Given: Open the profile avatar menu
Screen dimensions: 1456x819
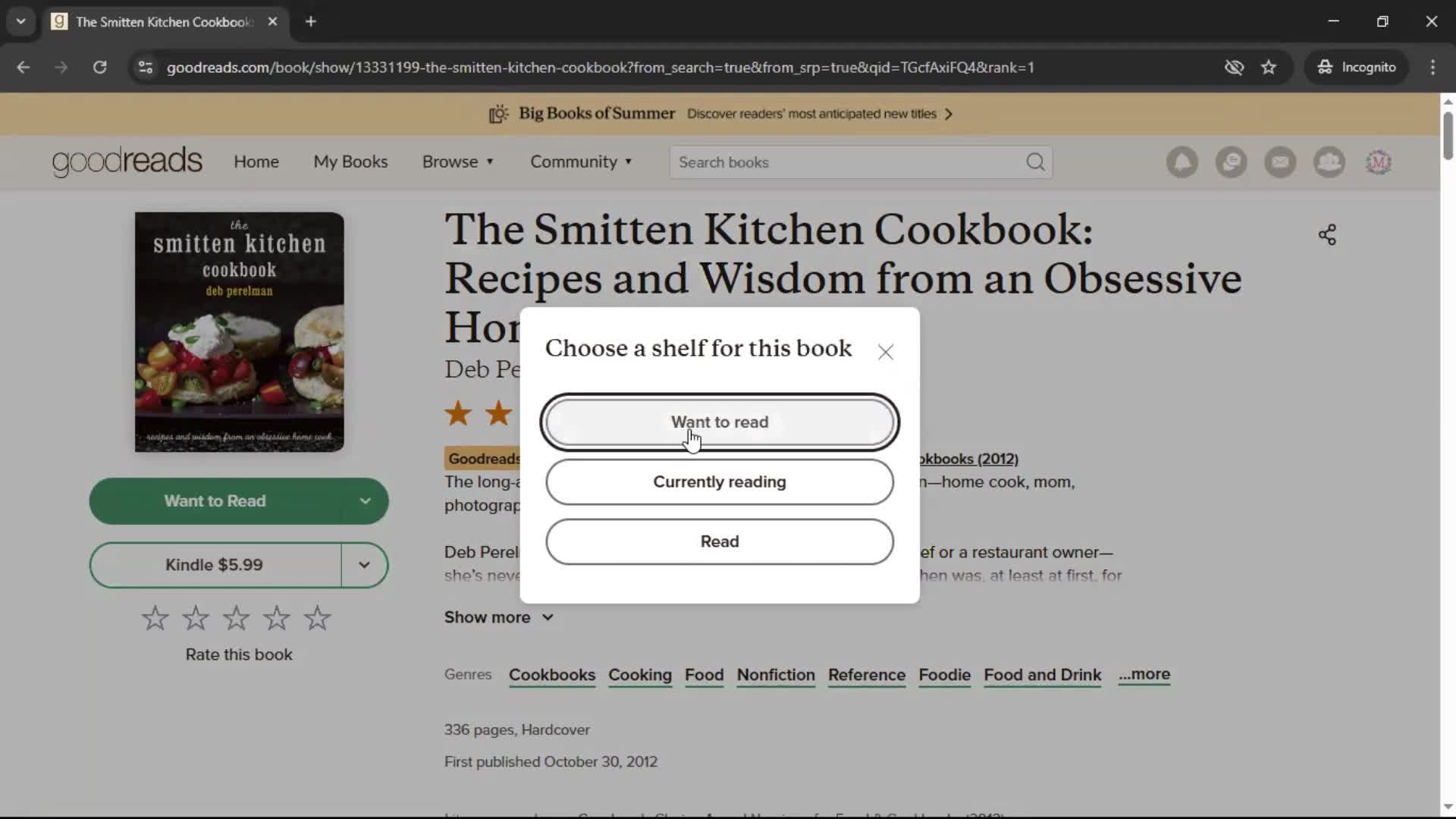Looking at the screenshot, I should pos(1379,162).
